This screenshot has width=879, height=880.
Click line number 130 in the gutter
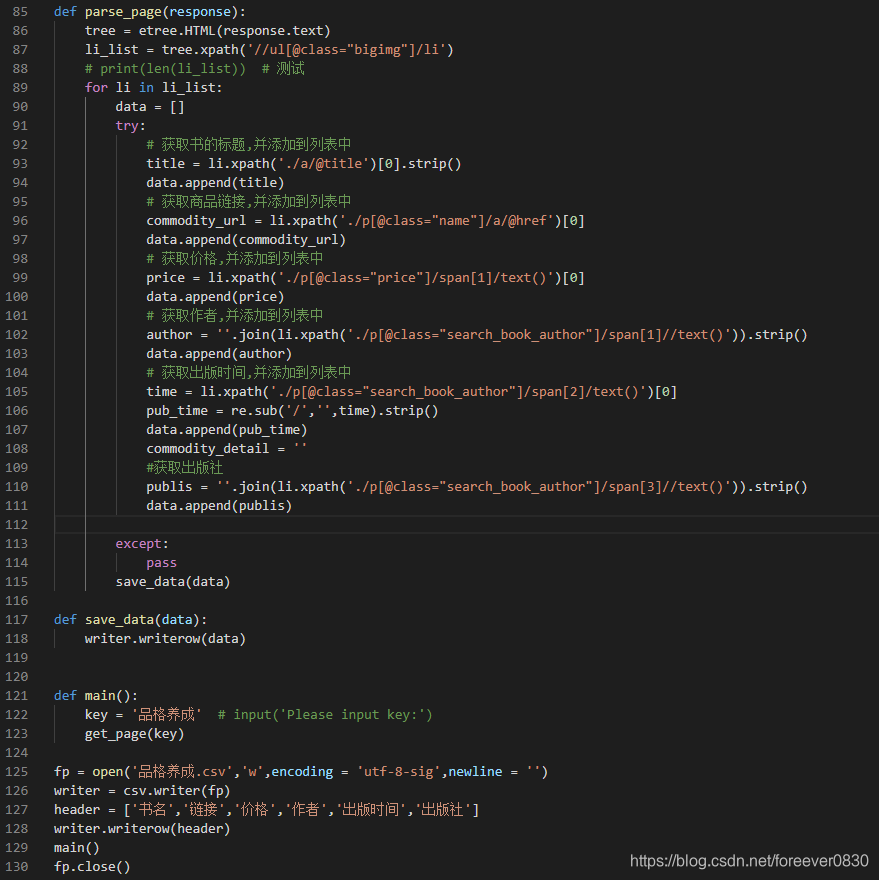point(16,868)
